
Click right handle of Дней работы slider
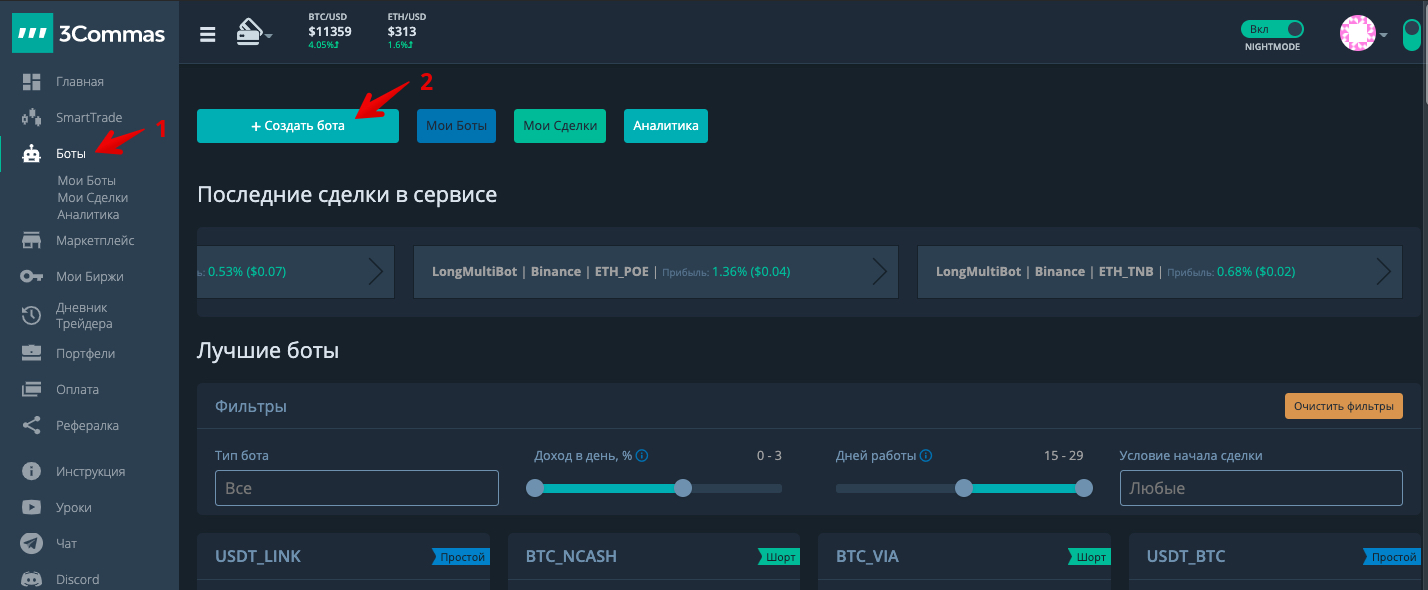tap(1083, 488)
